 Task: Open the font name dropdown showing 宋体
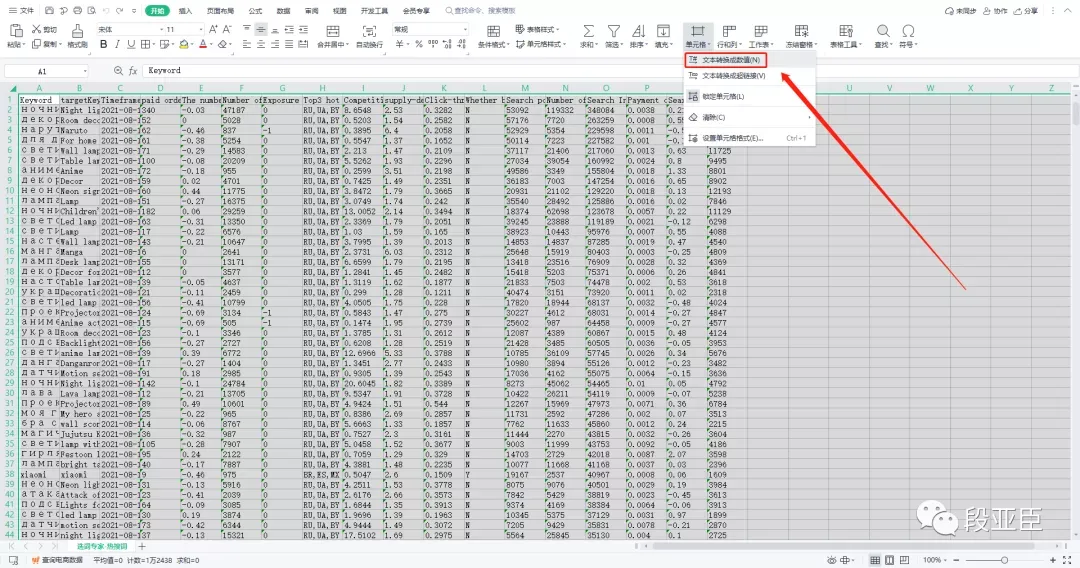coord(129,30)
